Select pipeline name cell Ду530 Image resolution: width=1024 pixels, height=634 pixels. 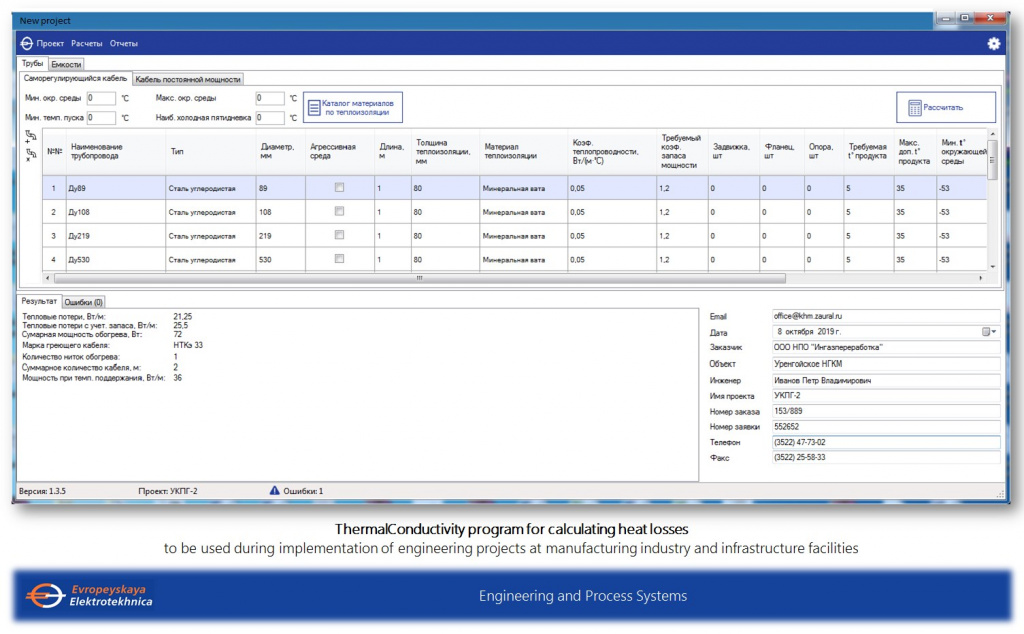pos(116,259)
